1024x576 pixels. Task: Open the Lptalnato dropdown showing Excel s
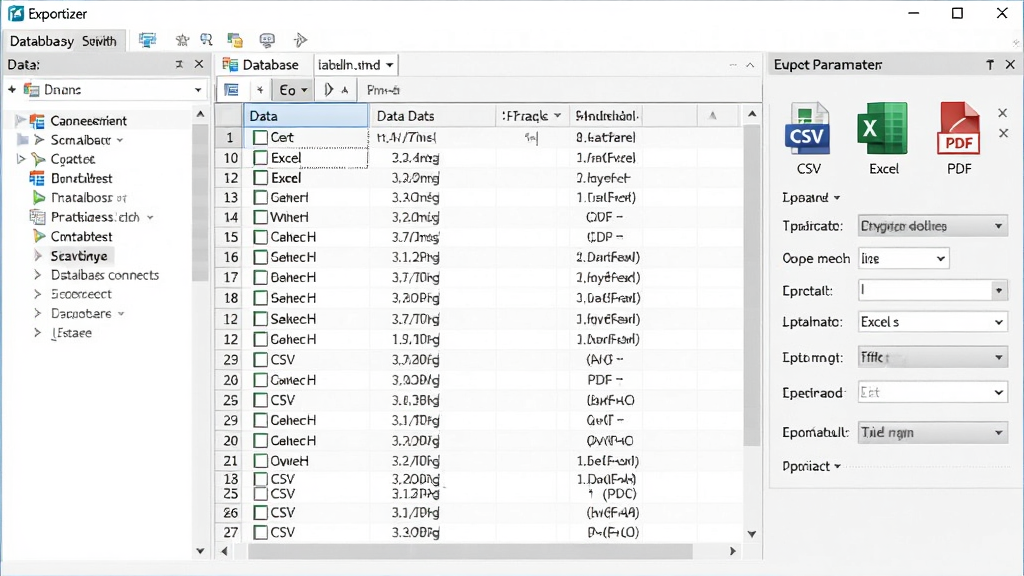point(933,322)
